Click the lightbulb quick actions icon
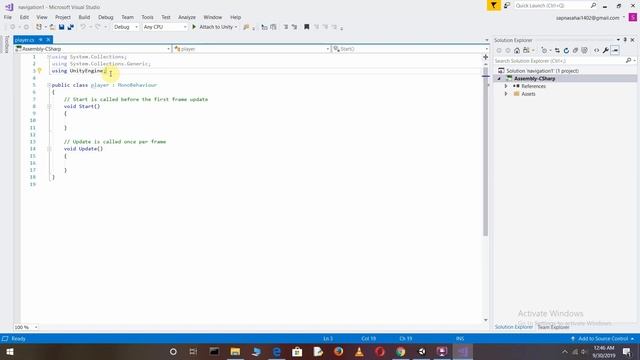This screenshot has height=360, width=640. (x=40, y=71)
